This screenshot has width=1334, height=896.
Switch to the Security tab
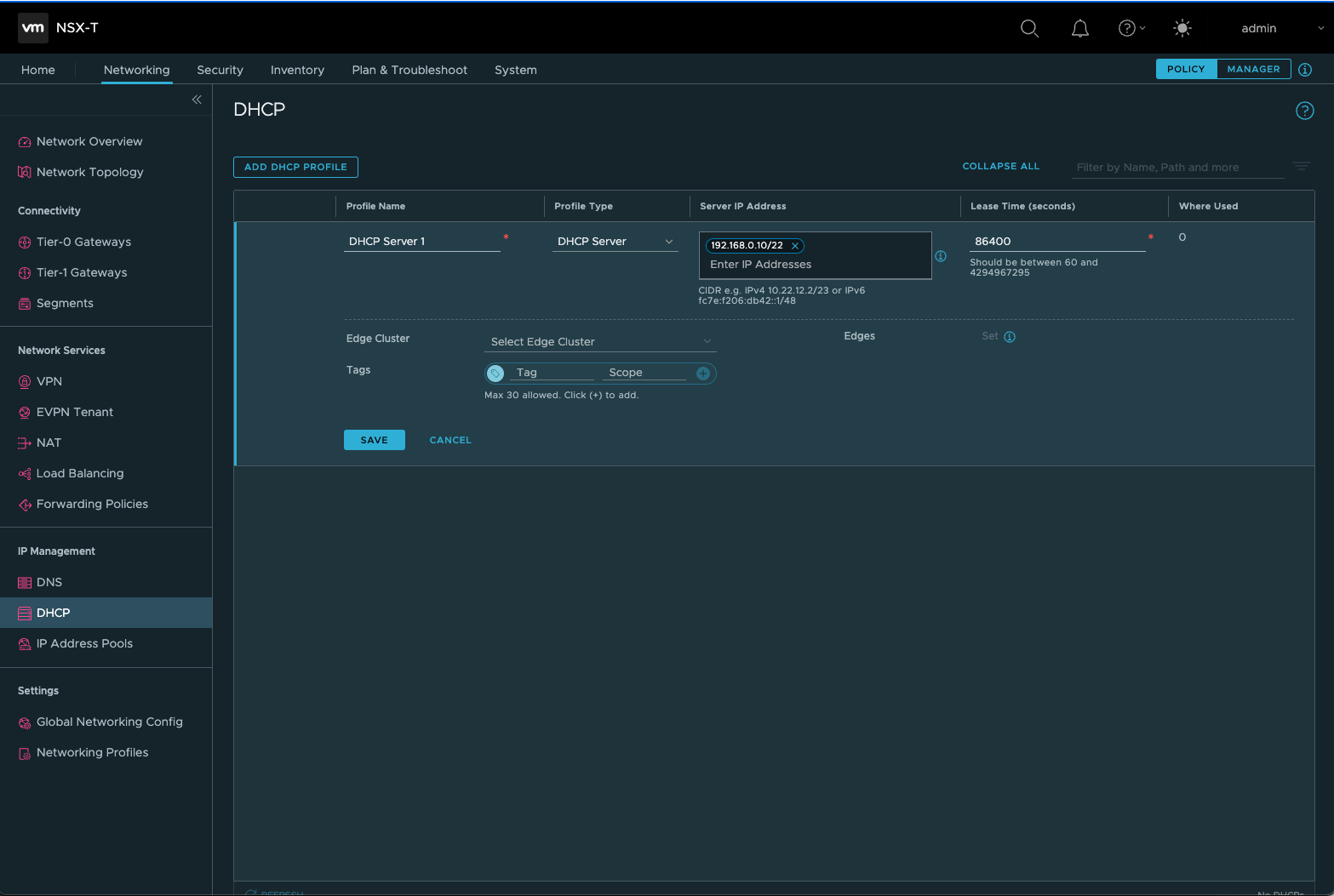pyautogui.click(x=220, y=70)
